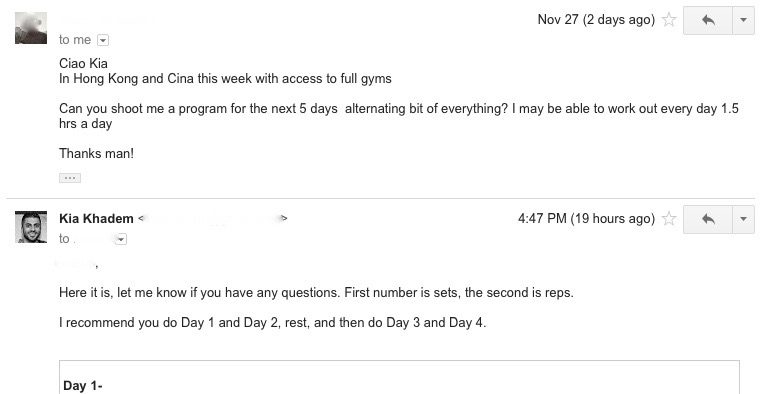Open more options for Nov 27 message
This screenshot has width=765, height=394.
tap(744, 20)
